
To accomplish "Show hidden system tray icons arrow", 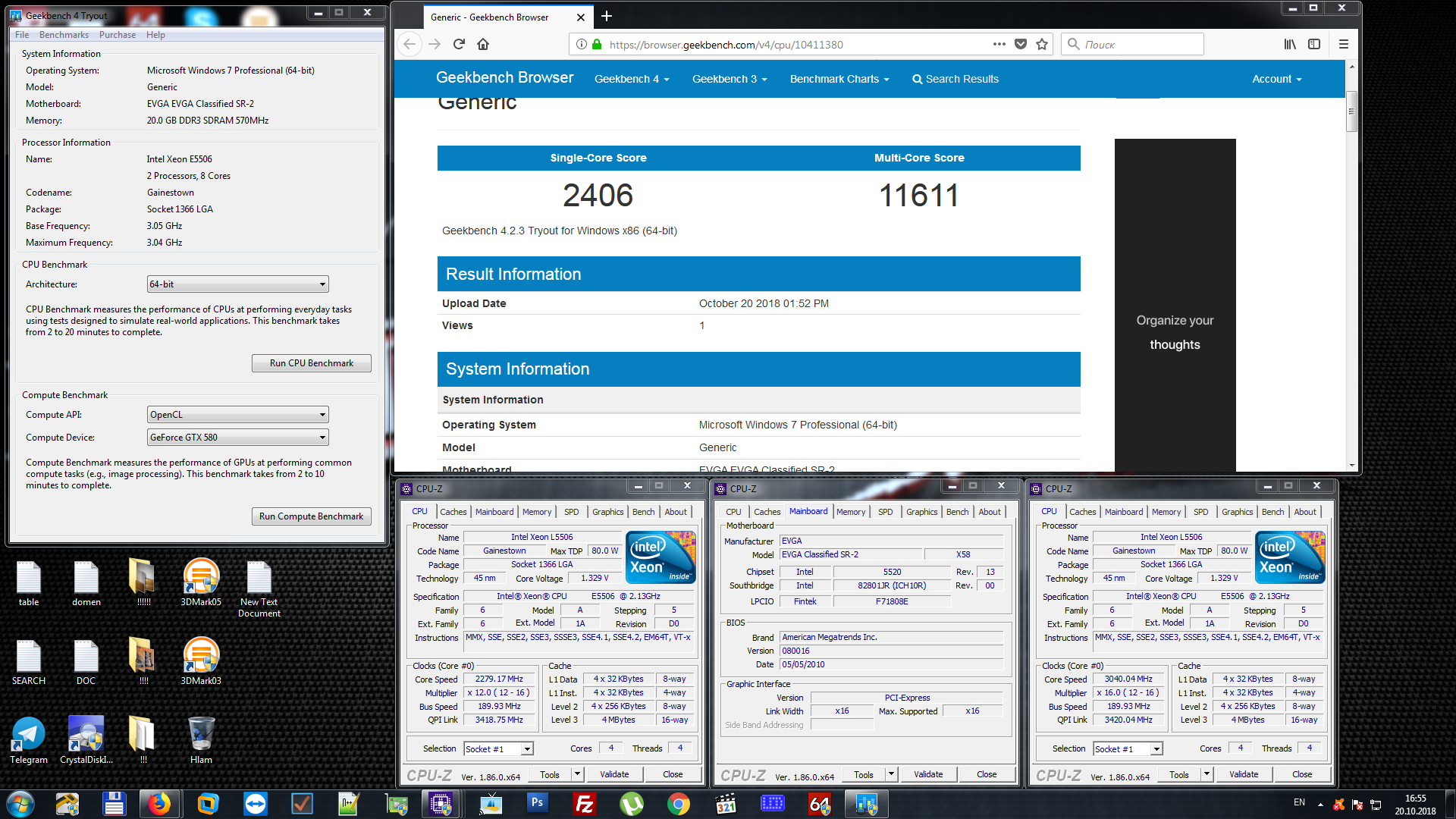I will (x=1320, y=804).
